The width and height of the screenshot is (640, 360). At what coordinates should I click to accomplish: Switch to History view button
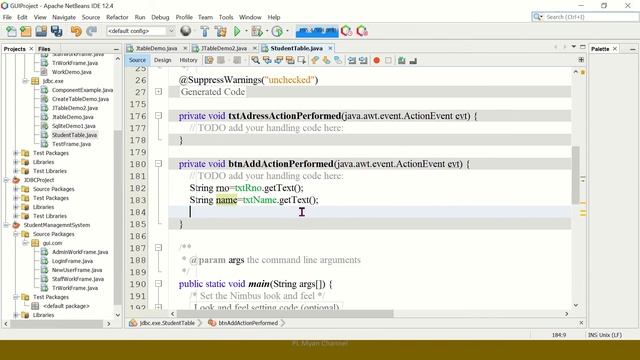188,60
